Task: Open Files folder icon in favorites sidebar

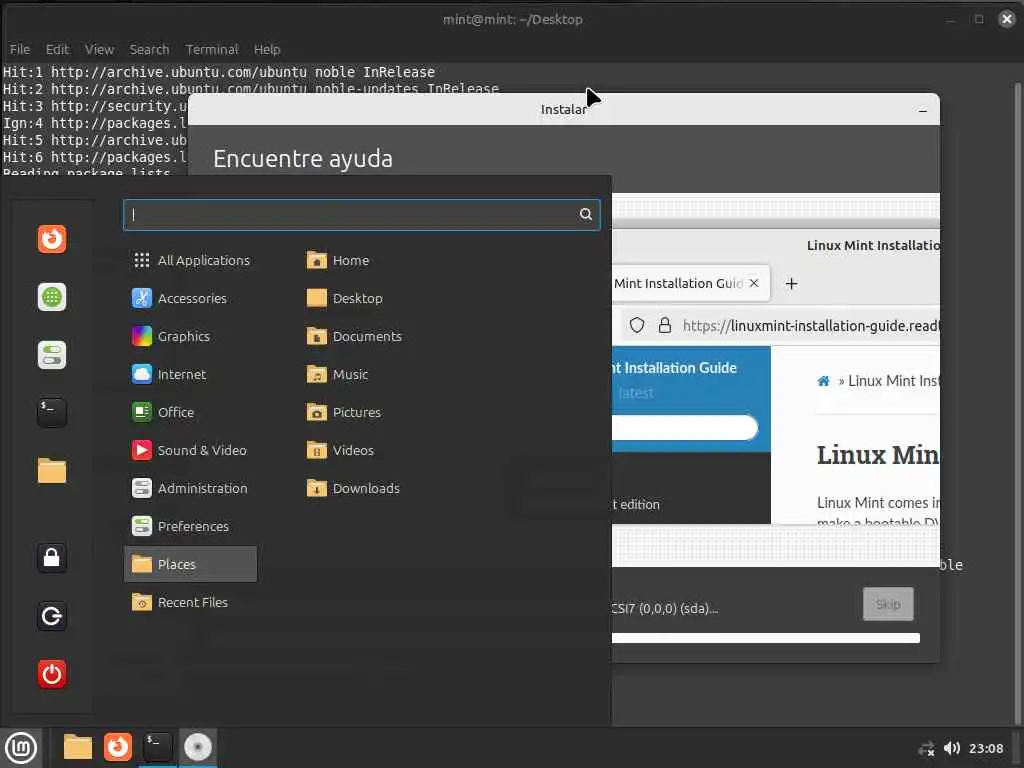Action: [52, 470]
